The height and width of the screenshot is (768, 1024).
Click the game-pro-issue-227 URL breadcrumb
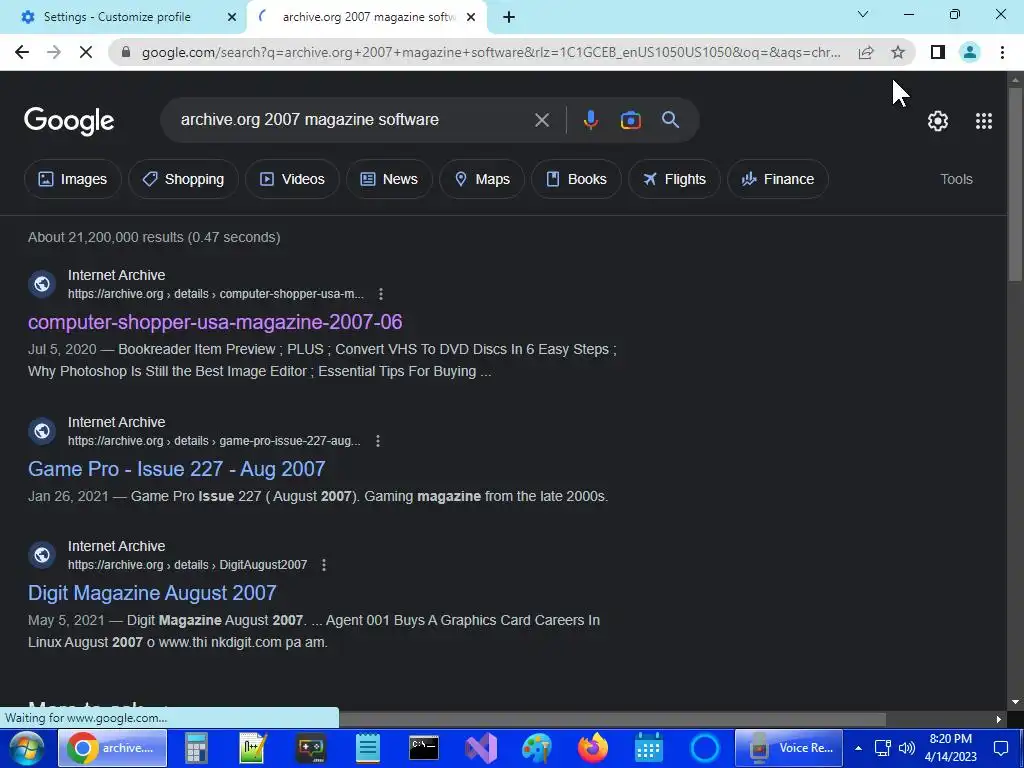click(x=214, y=441)
